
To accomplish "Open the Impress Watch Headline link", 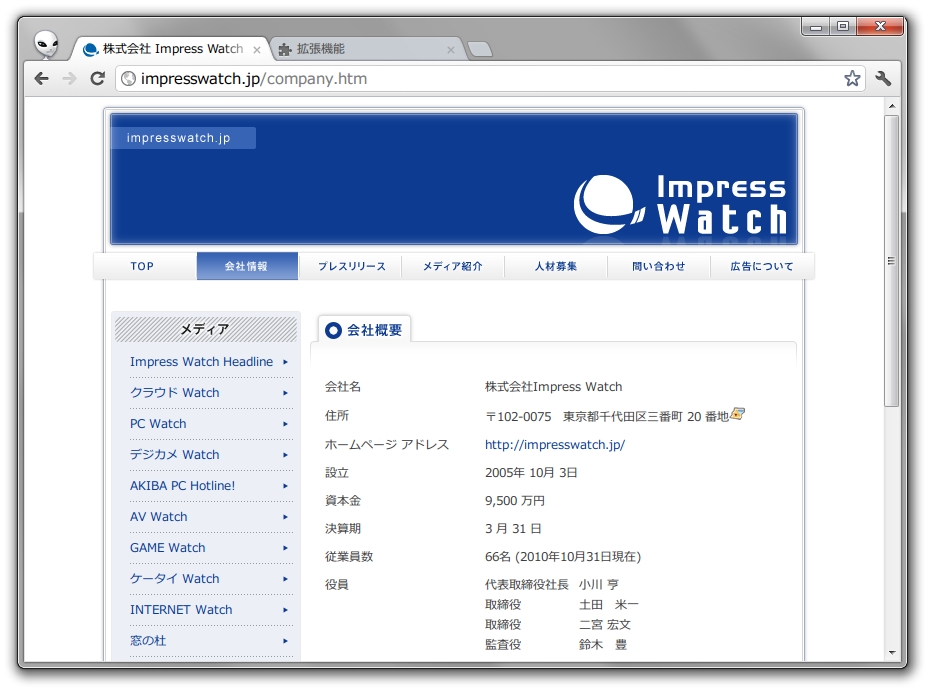I will click(x=201, y=361).
